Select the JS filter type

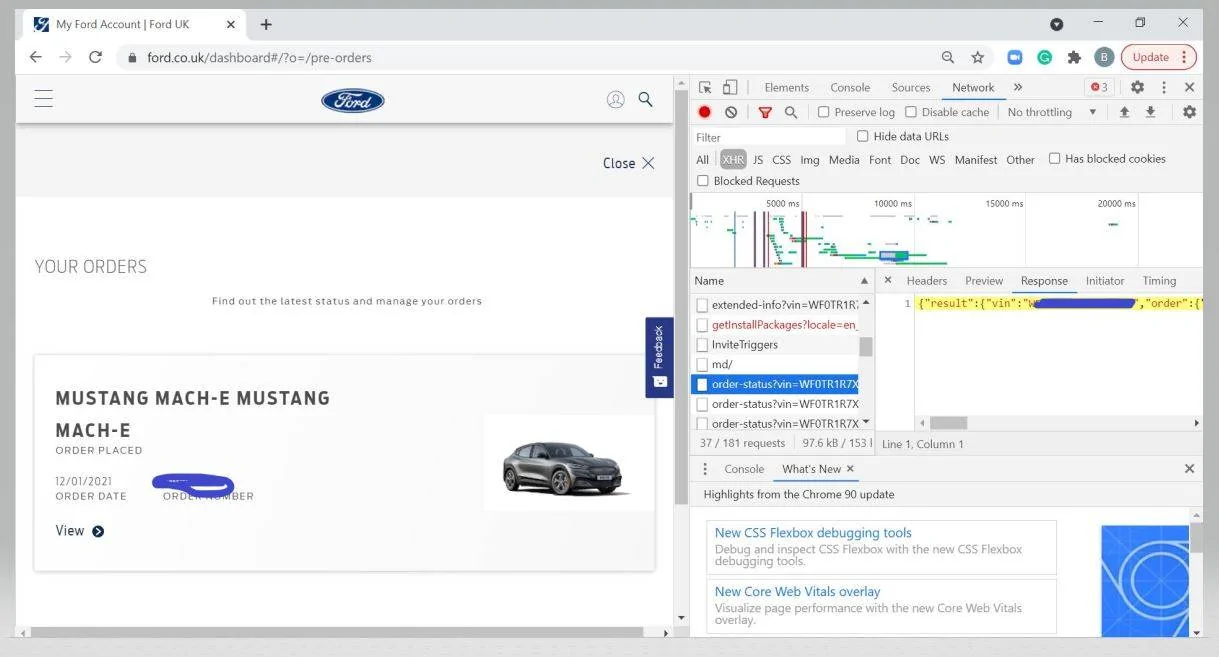[758, 160]
